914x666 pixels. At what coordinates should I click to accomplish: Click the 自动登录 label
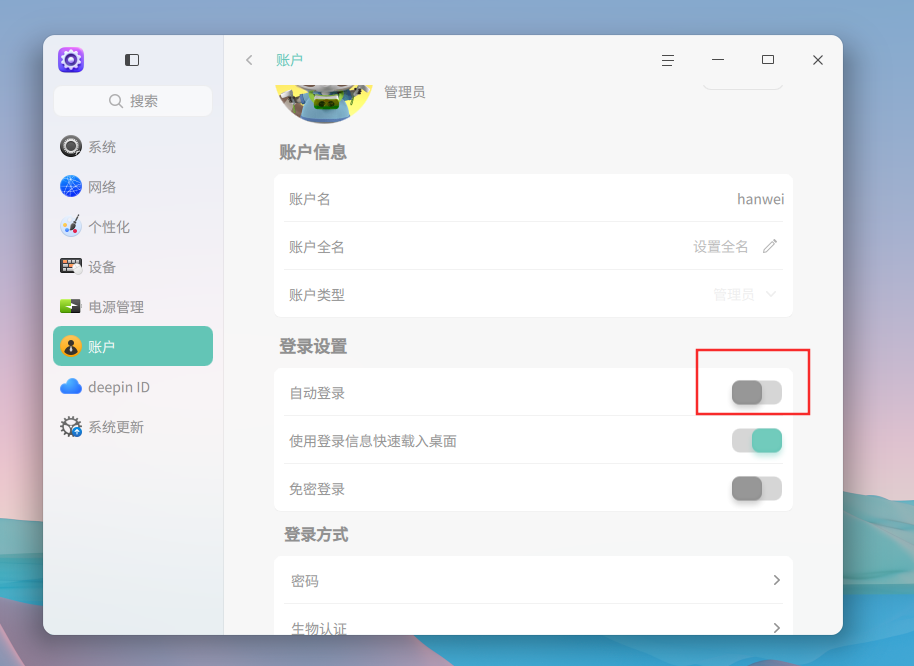[x=317, y=393]
